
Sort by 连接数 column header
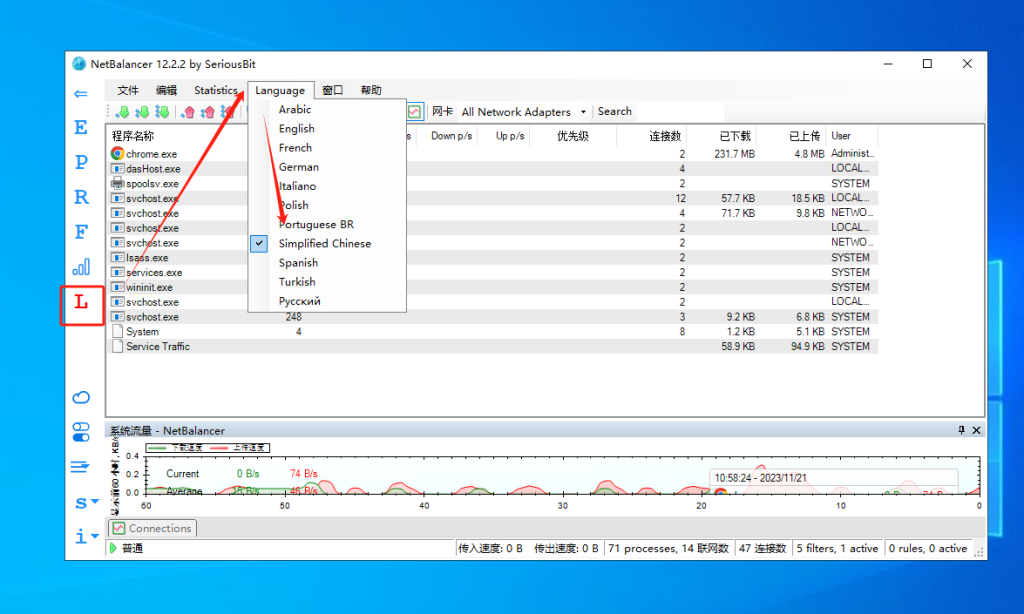point(665,136)
